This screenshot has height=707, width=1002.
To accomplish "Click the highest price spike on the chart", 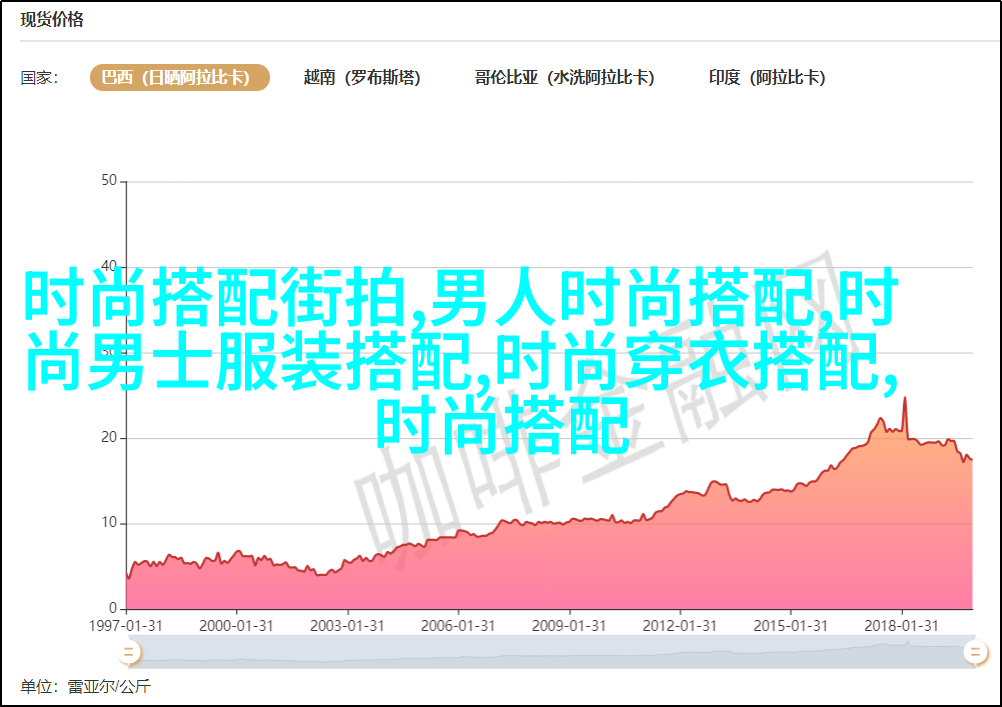I will [x=905, y=399].
